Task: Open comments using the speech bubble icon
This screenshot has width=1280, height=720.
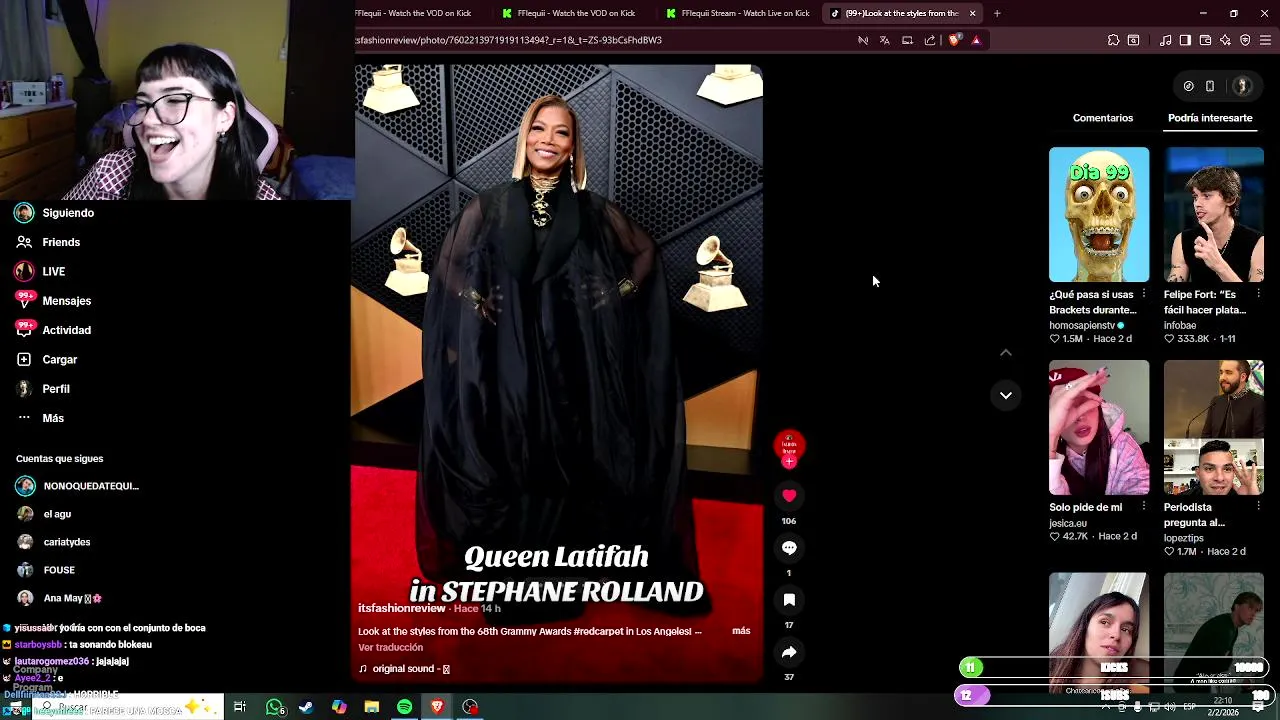Action: tap(789, 548)
